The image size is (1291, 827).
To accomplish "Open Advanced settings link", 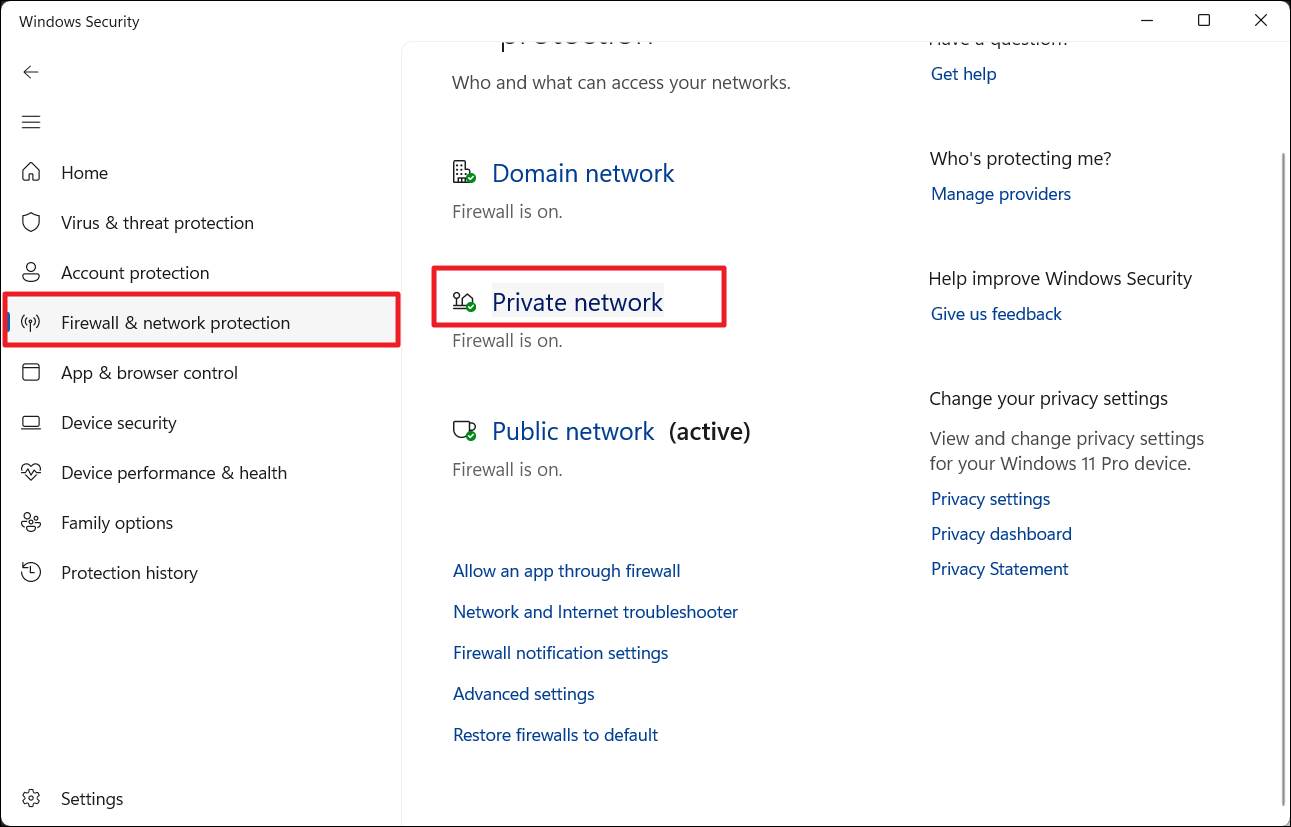I will pyautogui.click(x=523, y=694).
